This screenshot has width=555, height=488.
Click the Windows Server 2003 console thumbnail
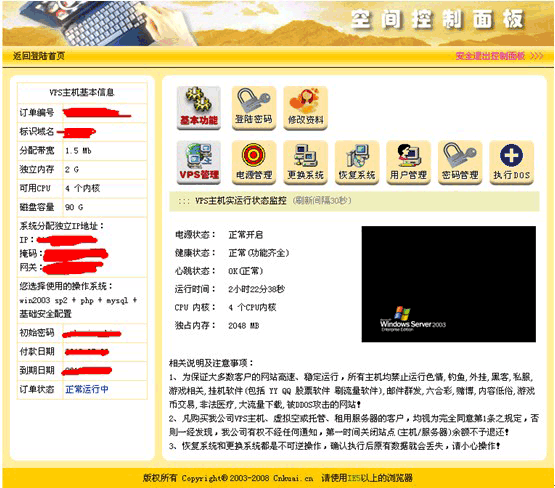coord(448,284)
